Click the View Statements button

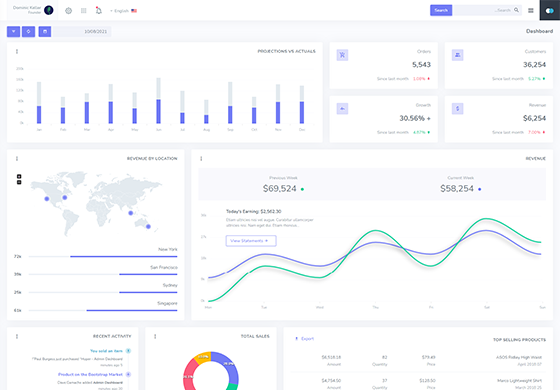(x=251, y=241)
